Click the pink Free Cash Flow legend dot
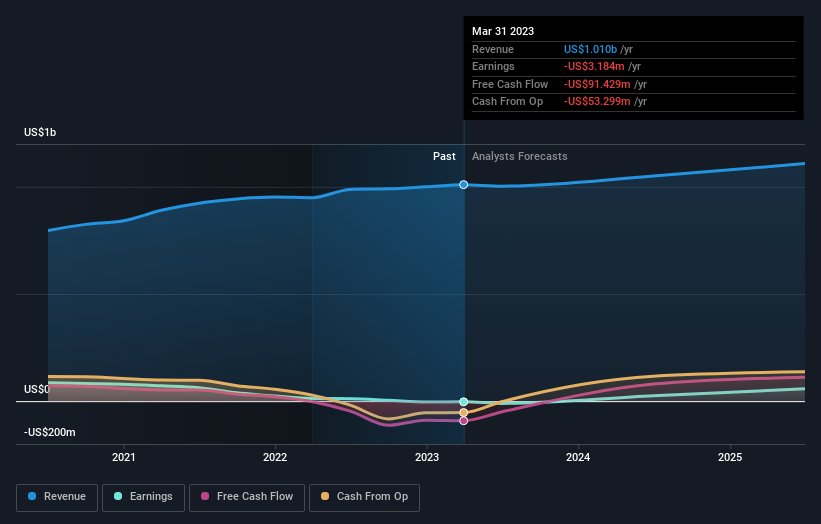The image size is (821, 524). [205, 496]
